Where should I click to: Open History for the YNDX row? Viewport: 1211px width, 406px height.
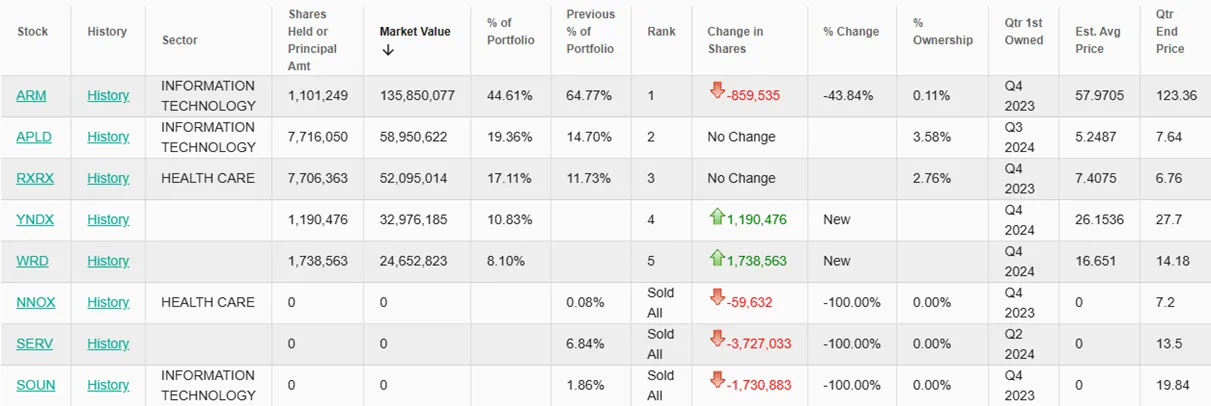click(108, 220)
